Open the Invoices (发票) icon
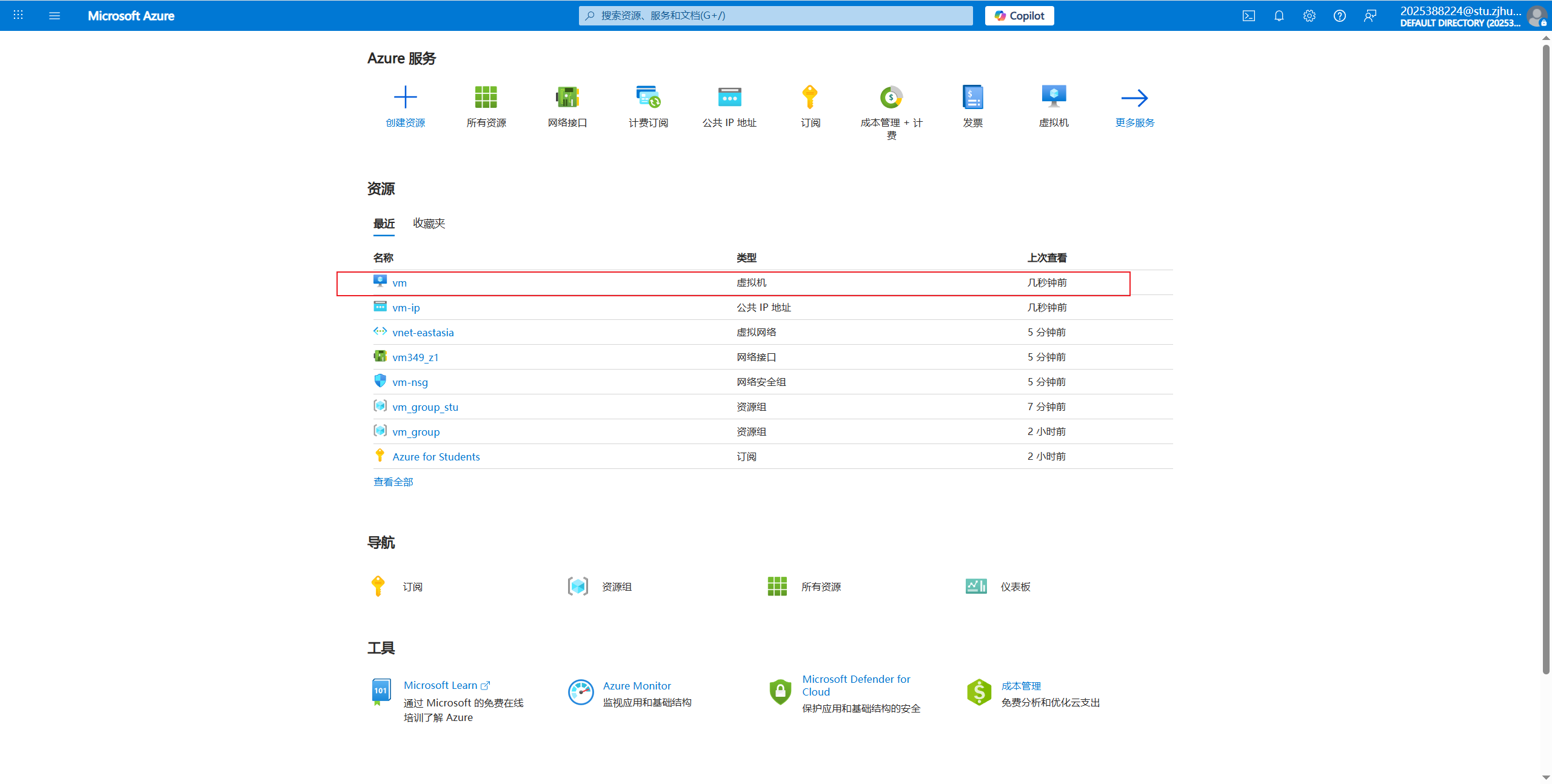The image size is (1552, 784). click(973, 97)
